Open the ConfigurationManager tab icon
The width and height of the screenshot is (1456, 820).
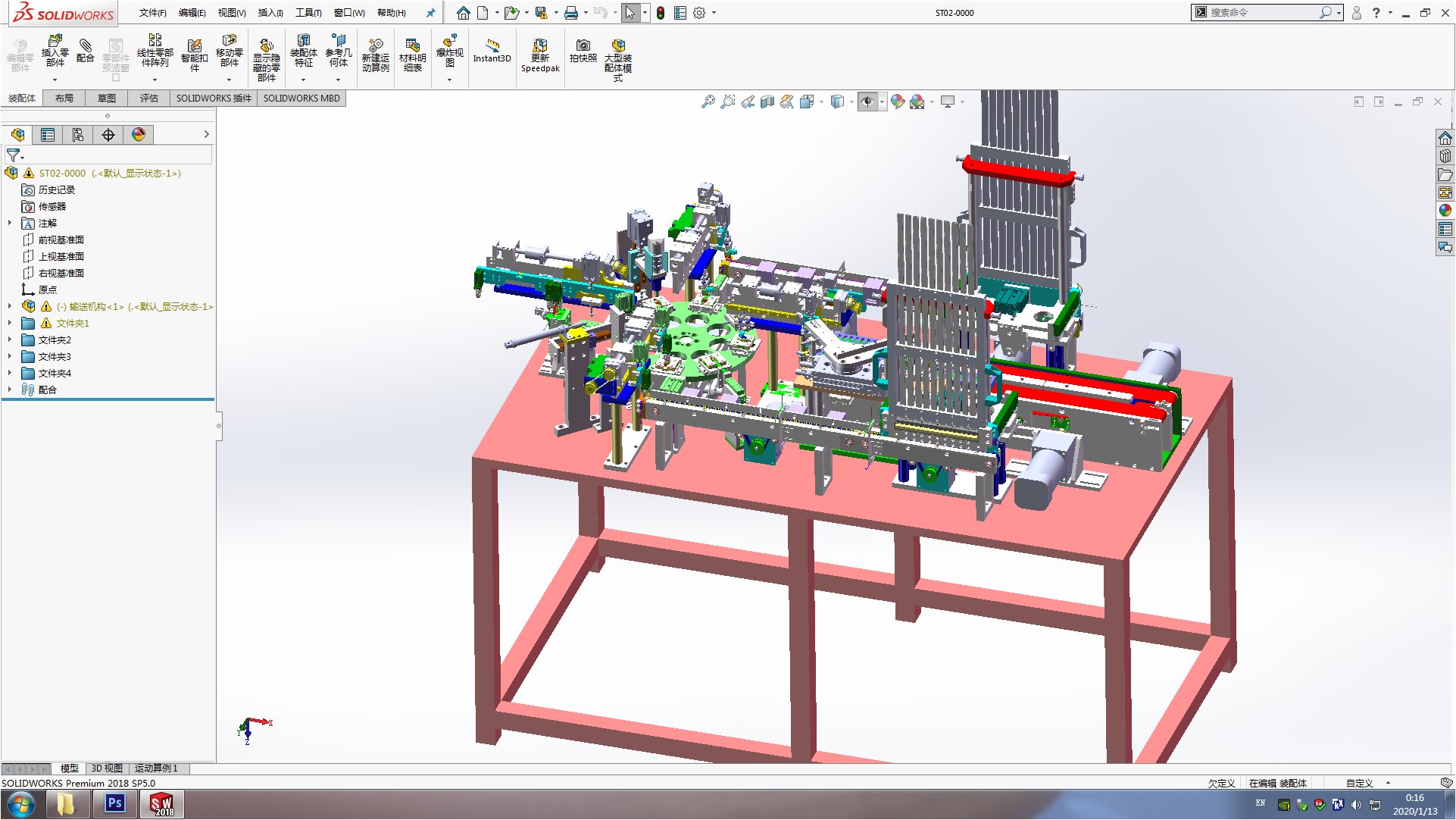tap(78, 135)
